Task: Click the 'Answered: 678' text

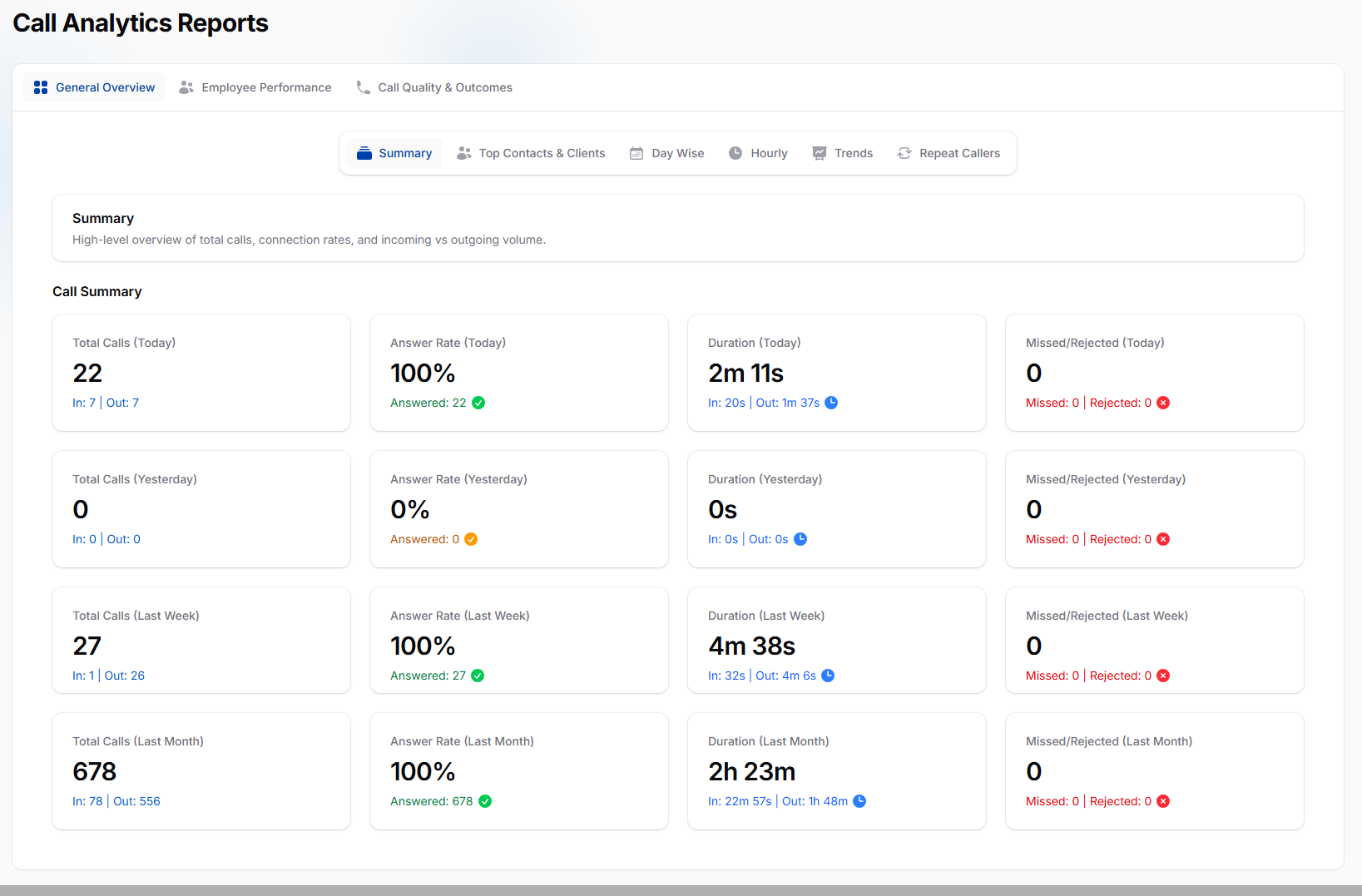Action: point(432,801)
